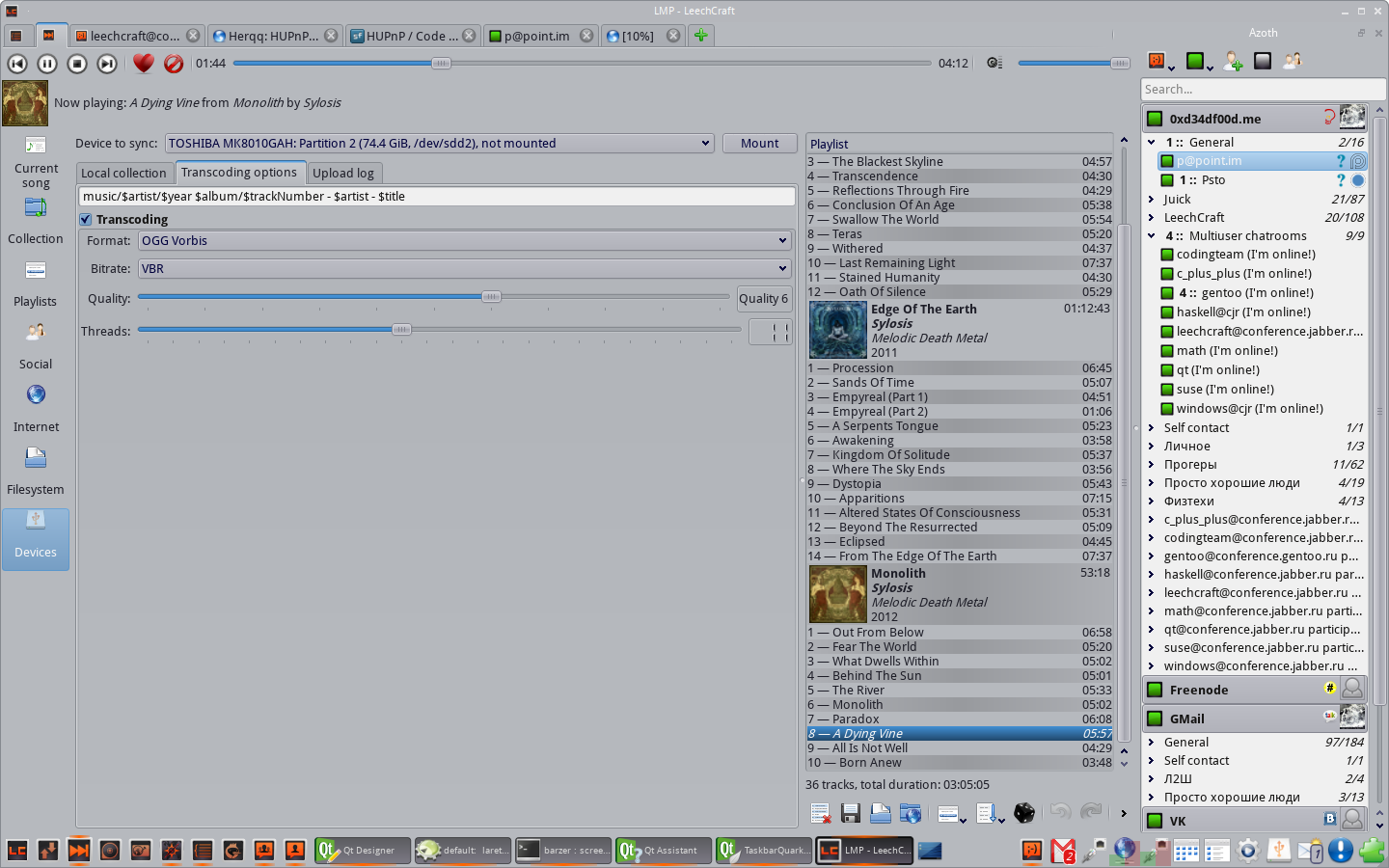Click the Mount button

760,143
